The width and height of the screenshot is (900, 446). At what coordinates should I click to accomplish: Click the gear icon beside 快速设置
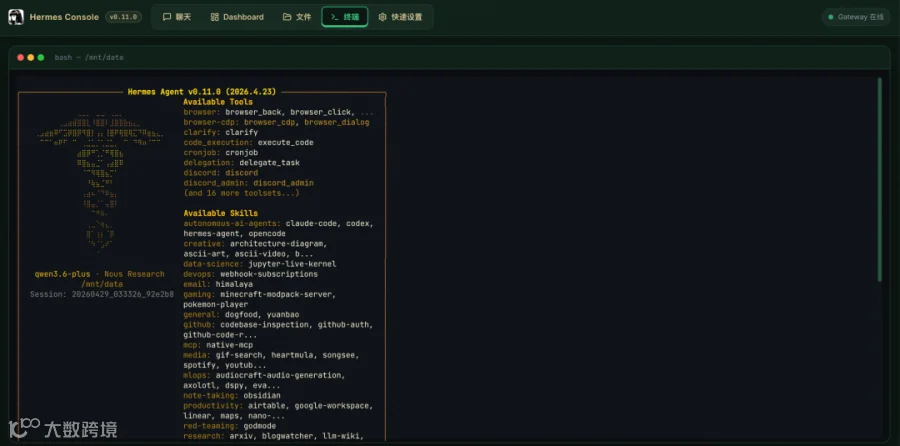(382, 17)
